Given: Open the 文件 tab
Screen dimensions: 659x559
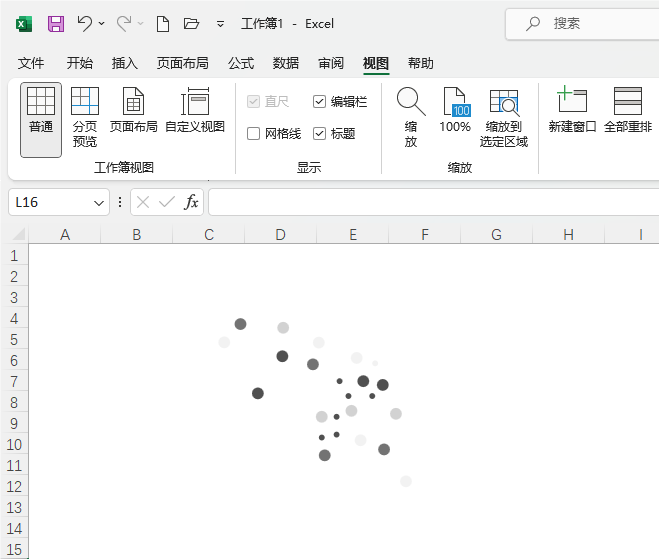Looking at the screenshot, I should tap(31, 63).
